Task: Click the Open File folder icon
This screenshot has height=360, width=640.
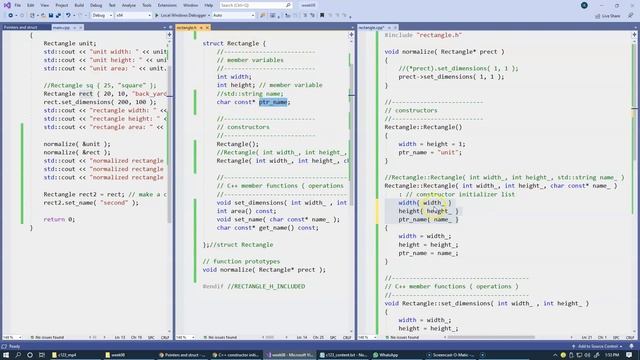Action: (43, 16)
